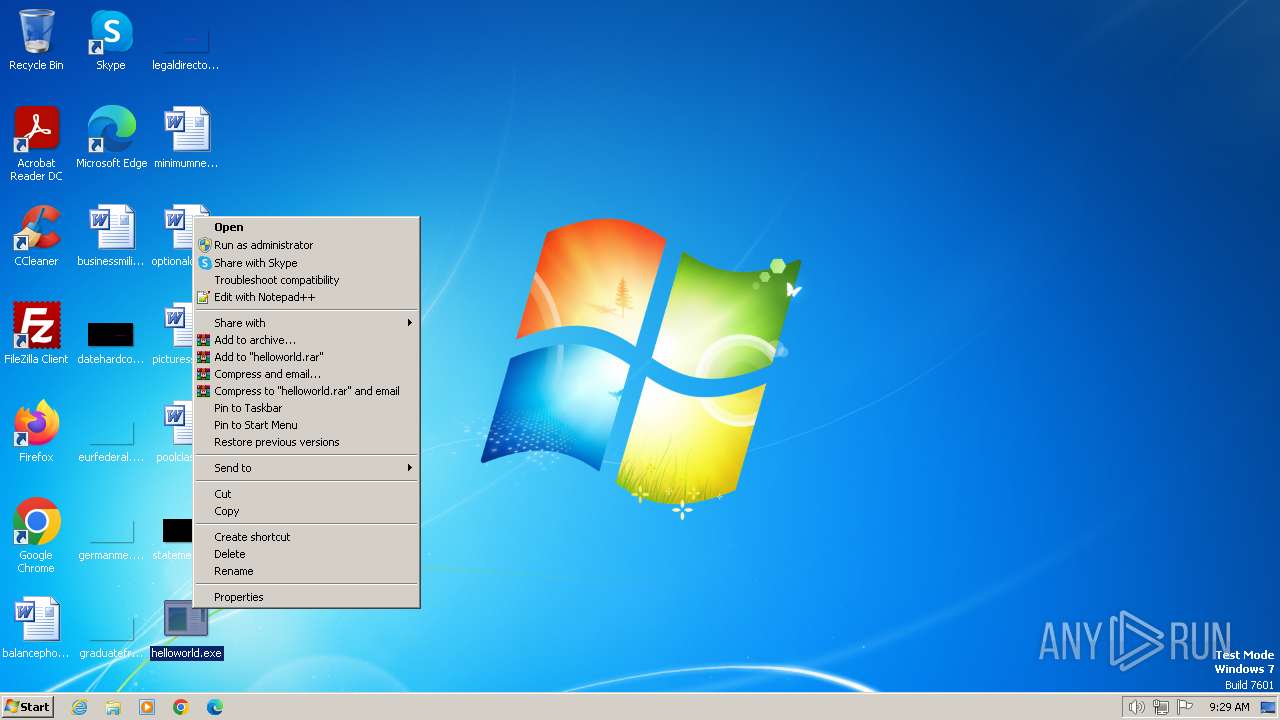The width and height of the screenshot is (1280, 720).
Task: Select the balancepho... Word document icon
Action: click(36, 628)
